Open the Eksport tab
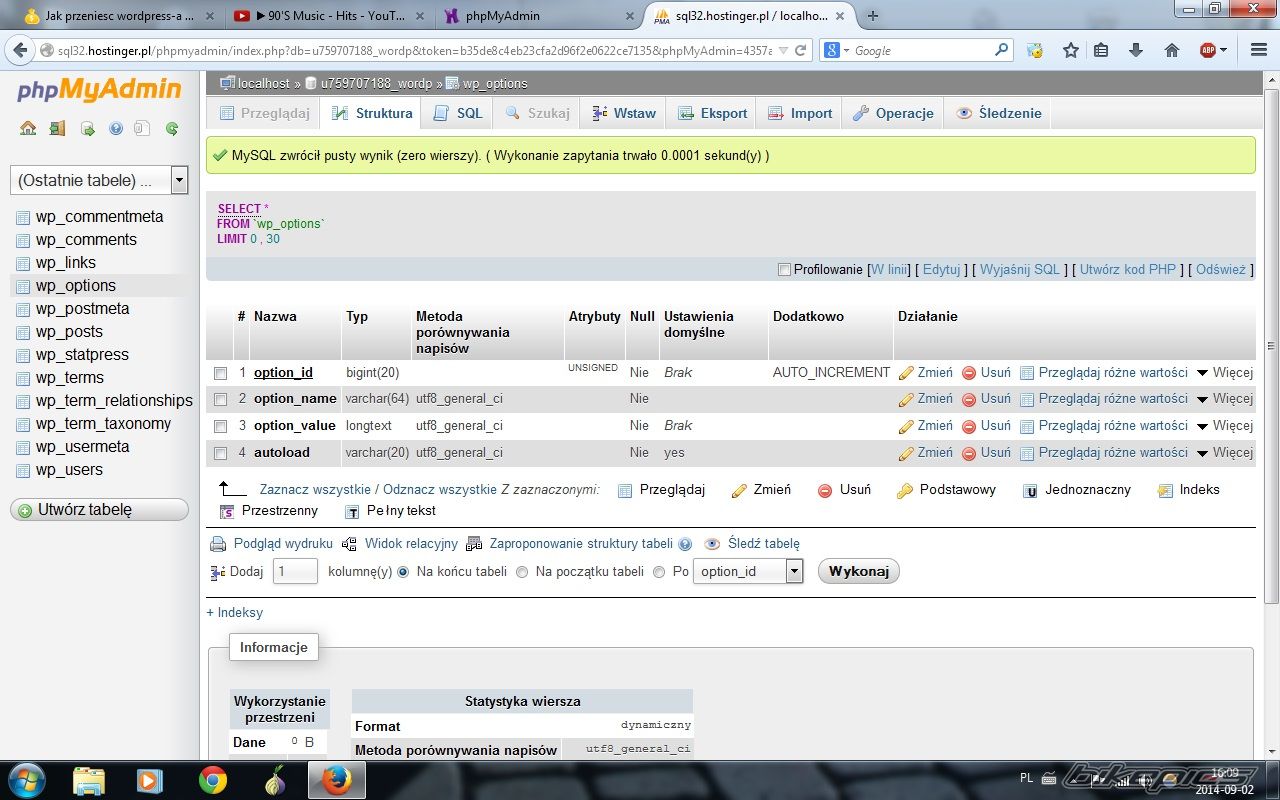 pos(713,113)
